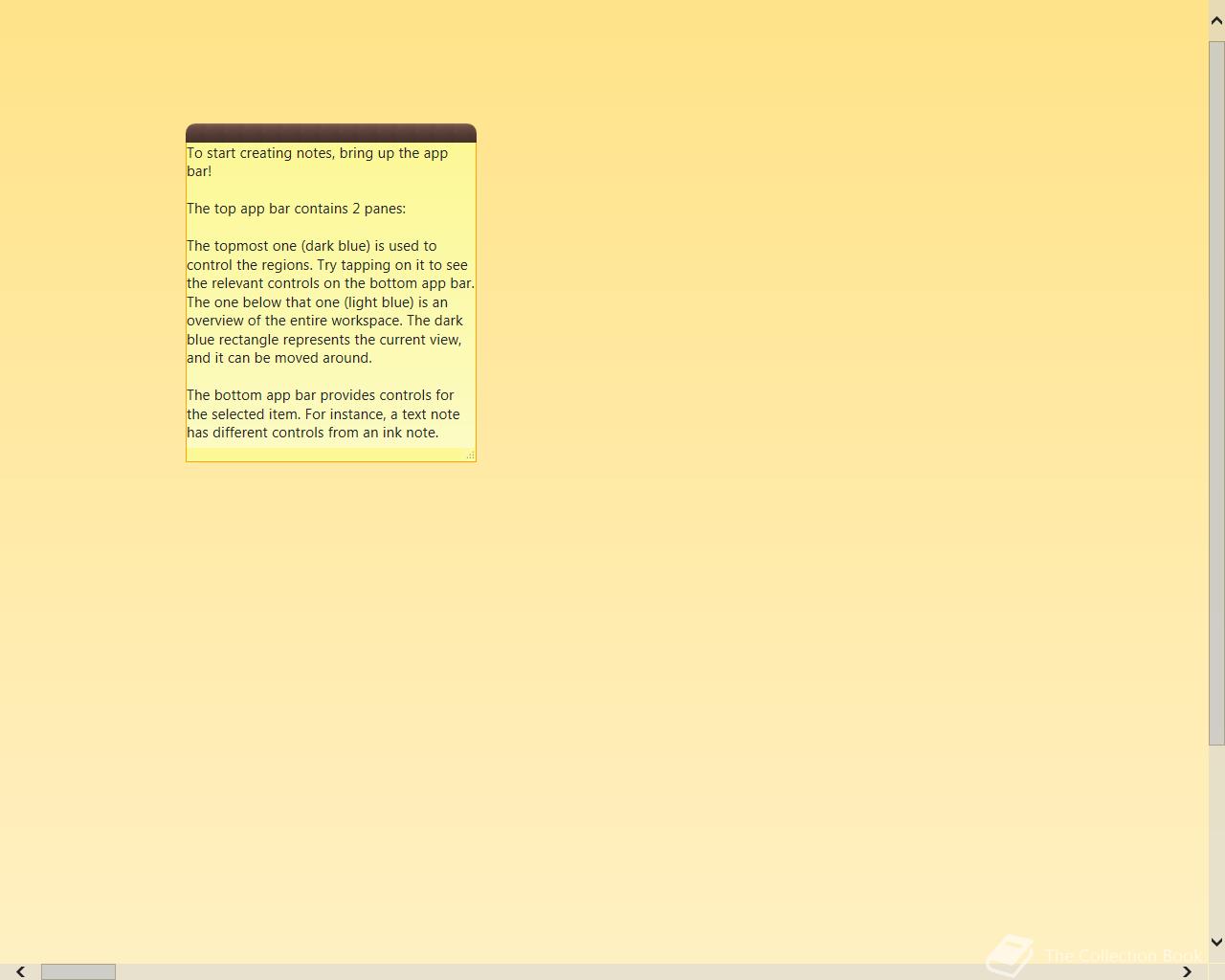The image size is (1225, 980).
Task: Click the line "The bottom app bar provides controls for"
Action: pyautogui.click(x=320, y=395)
